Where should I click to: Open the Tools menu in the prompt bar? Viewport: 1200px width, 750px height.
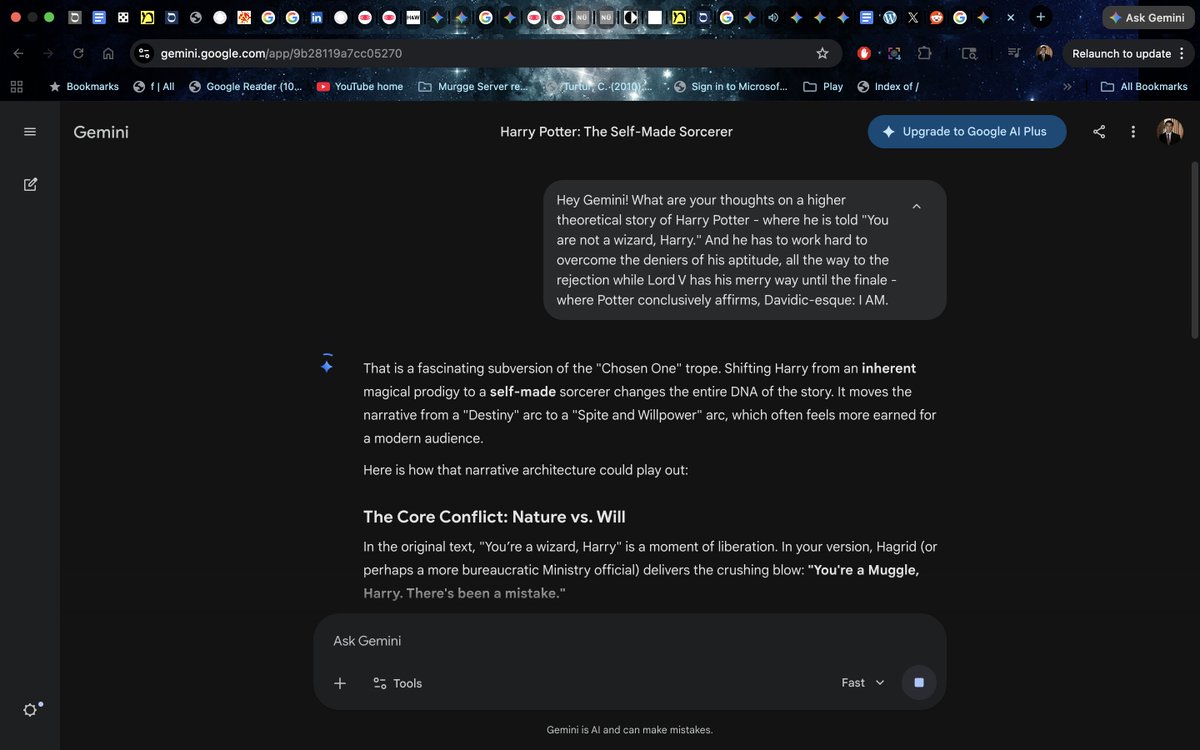pyautogui.click(x=397, y=683)
